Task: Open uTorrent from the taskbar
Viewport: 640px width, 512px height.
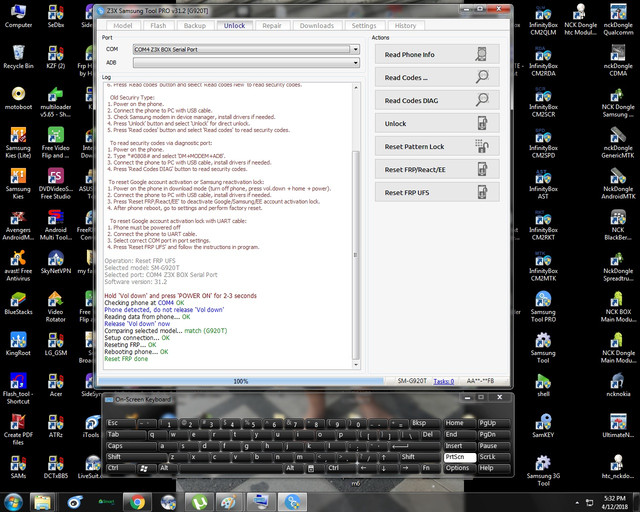Action: tap(199, 502)
